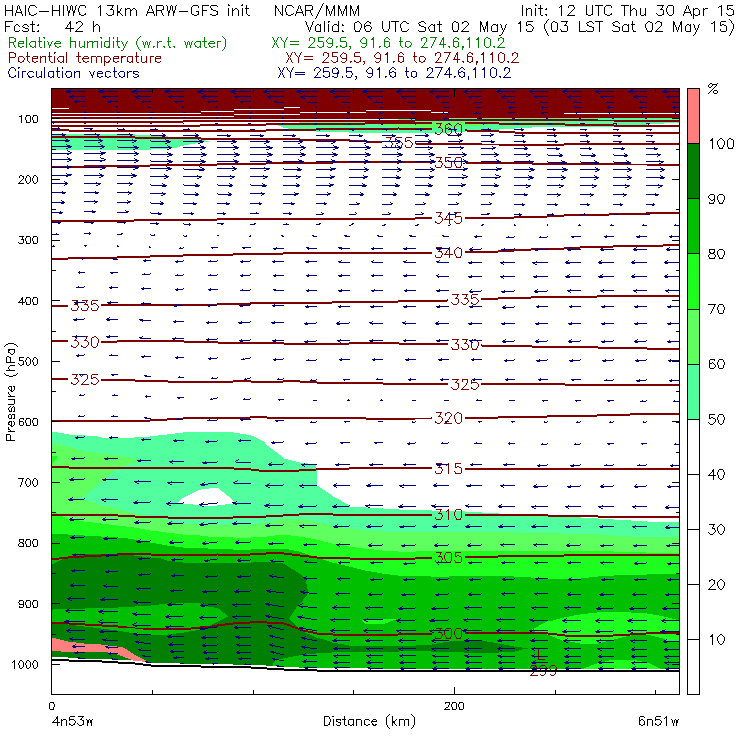Screen dimensions: 740x740
Task: Click the '400' pressure tick label
Action: click(28, 301)
